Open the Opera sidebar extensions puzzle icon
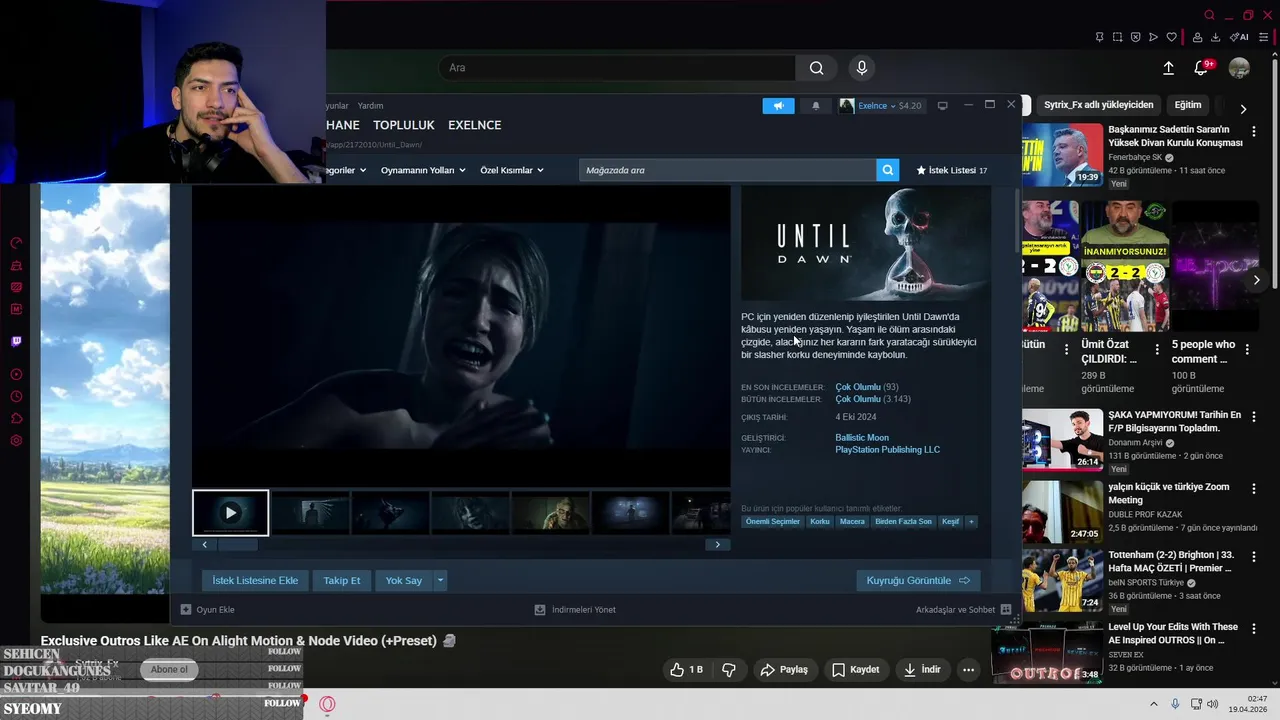Screen dimensions: 1280x720 pyautogui.click(x=16, y=418)
